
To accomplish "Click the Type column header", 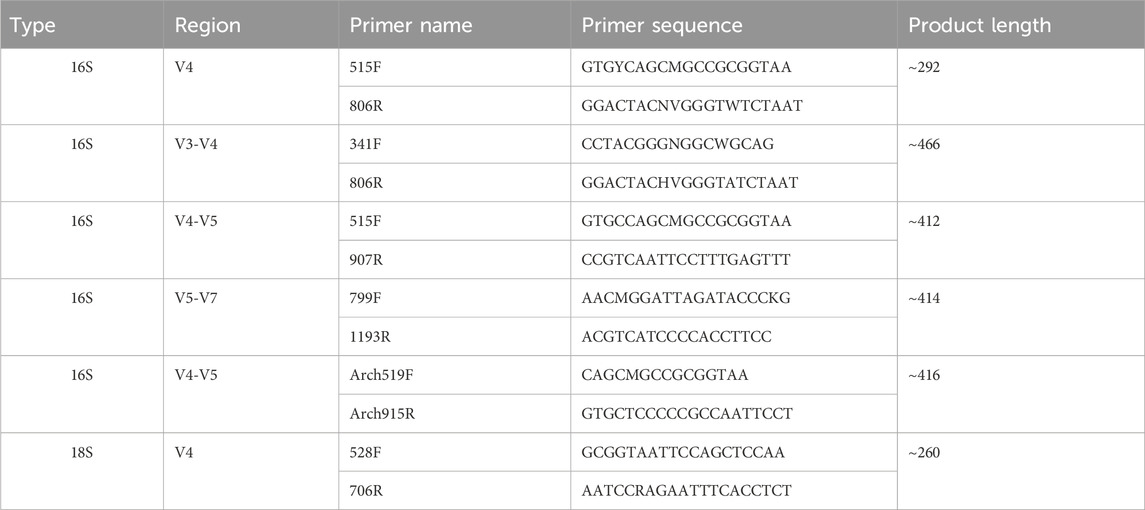I will [x=82, y=25].
